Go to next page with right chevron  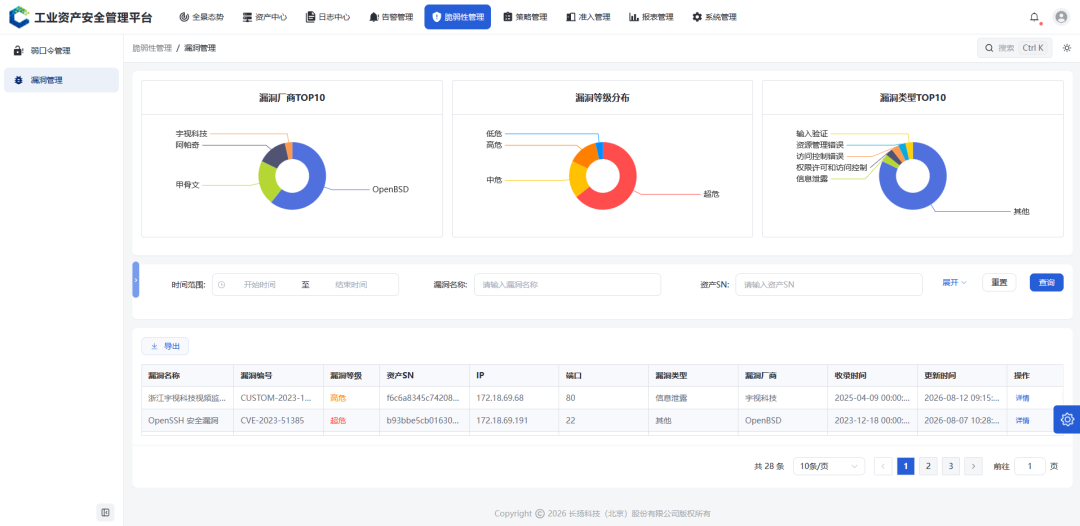pyautogui.click(x=973, y=466)
